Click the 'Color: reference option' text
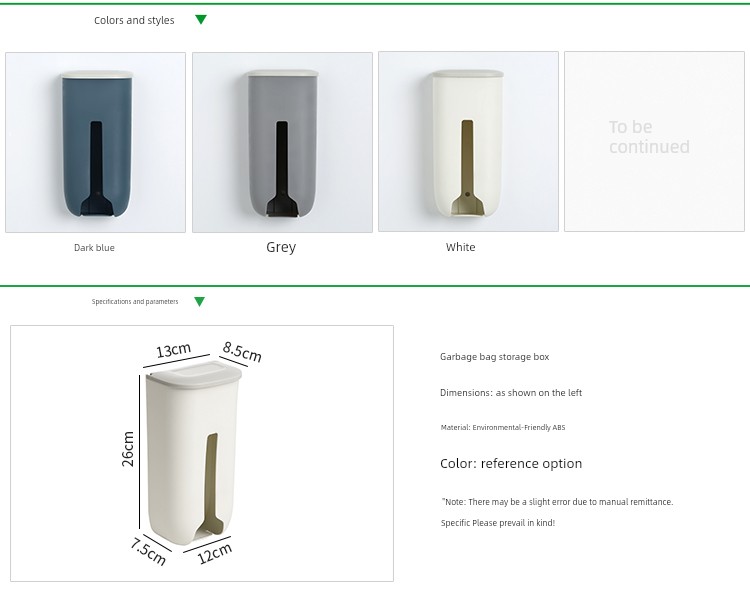Image resolution: width=750 pixels, height=599 pixels. point(511,464)
